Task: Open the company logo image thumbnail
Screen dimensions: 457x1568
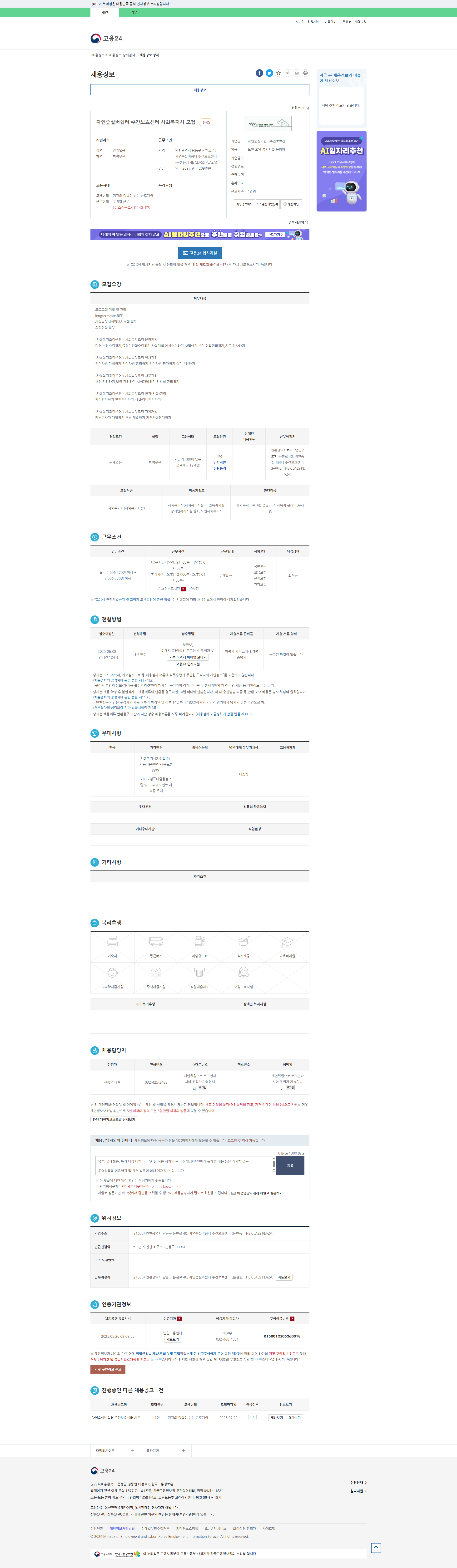Action: pyautogui.click(x=268, y=123)
